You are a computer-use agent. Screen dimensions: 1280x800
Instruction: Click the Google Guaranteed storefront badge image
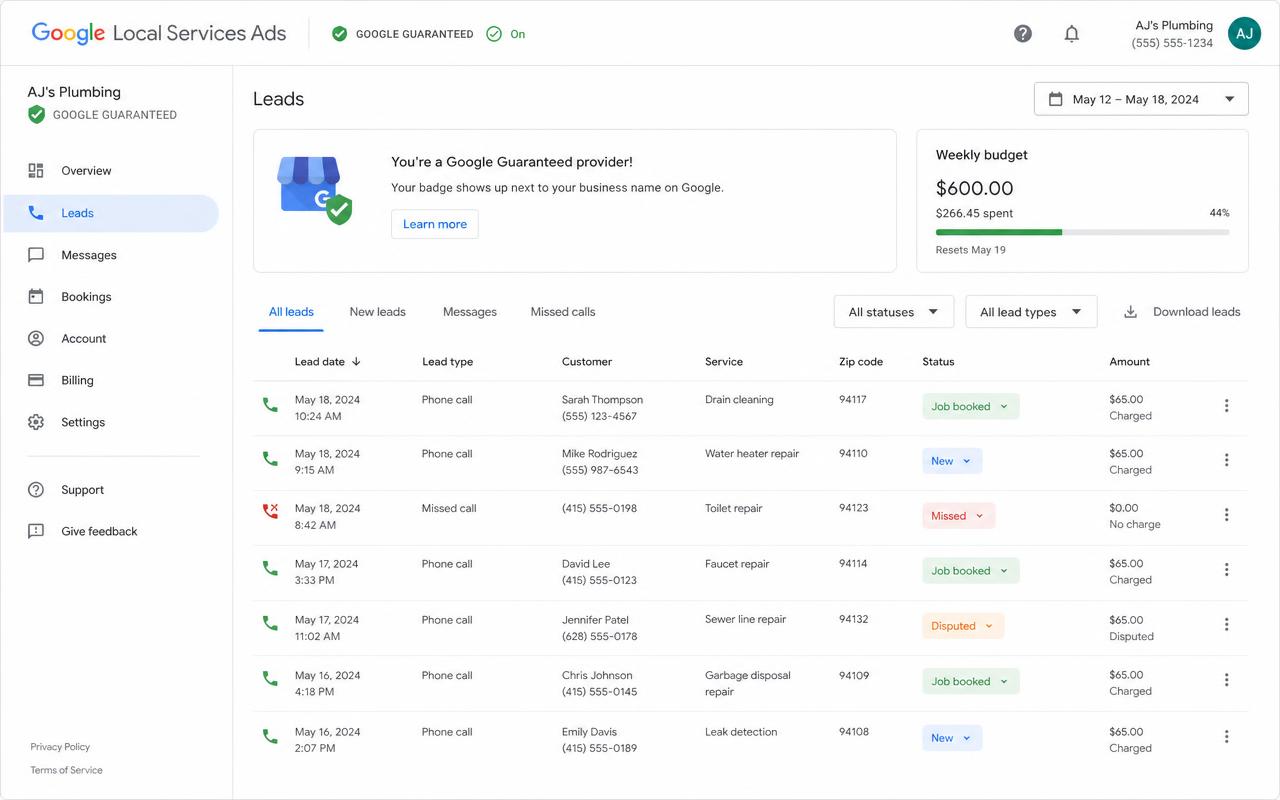(x=315, y=190)
